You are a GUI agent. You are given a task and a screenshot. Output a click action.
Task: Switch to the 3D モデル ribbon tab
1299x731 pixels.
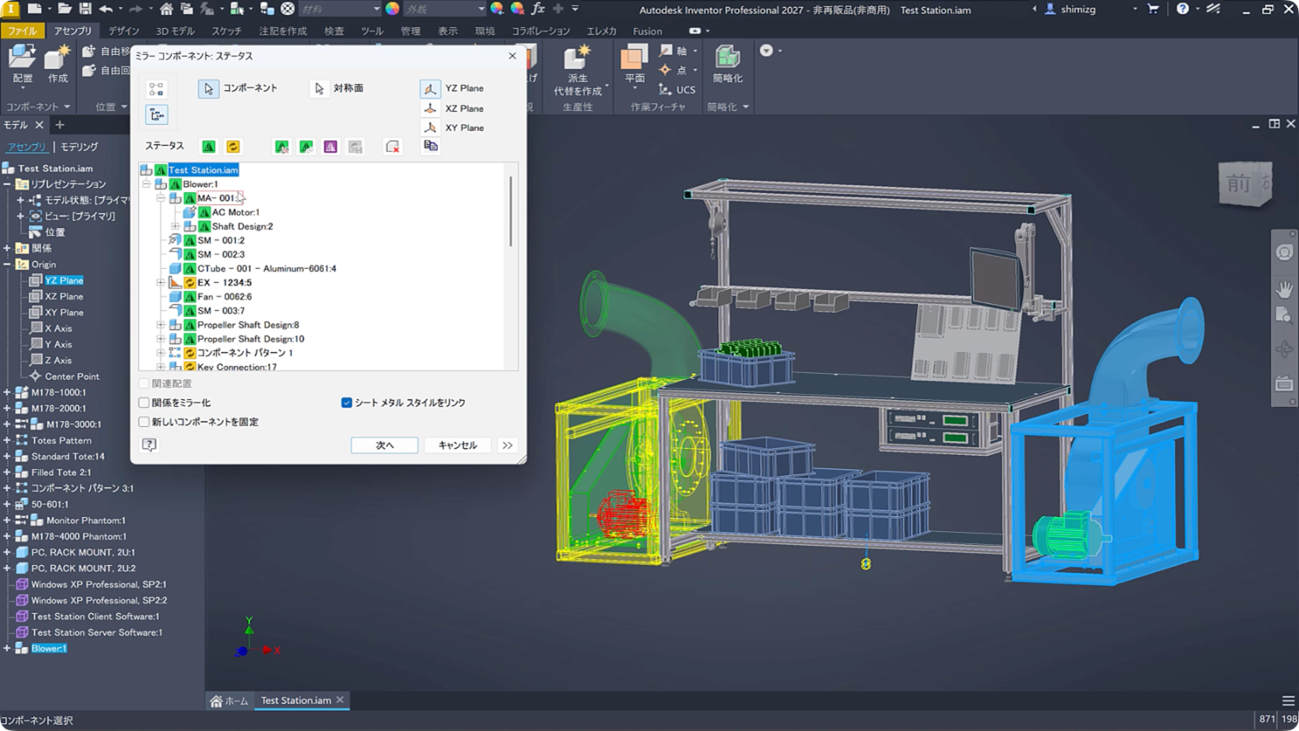(175, 31)
